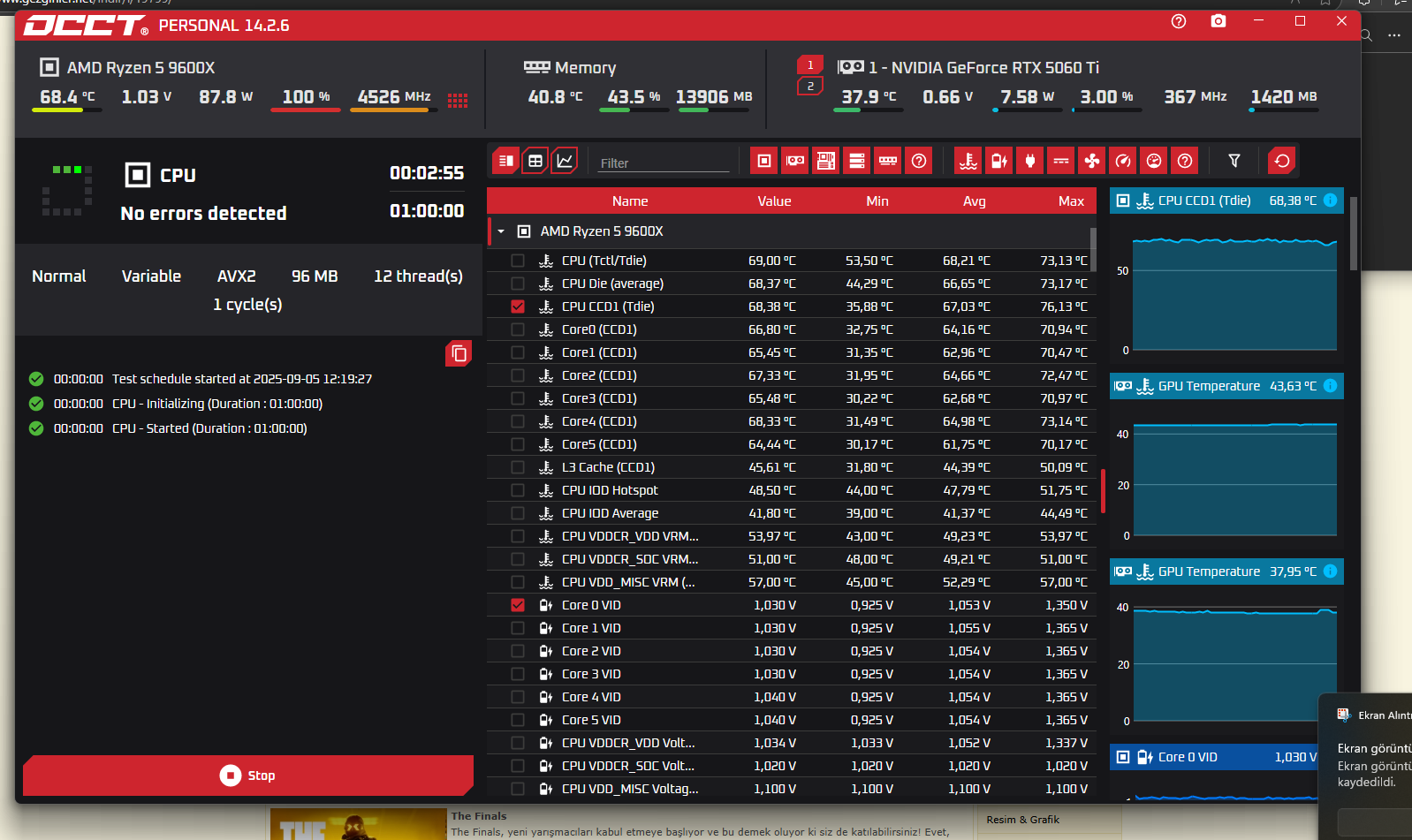Copy the test log with the copy icon
Image resolution: width=1412 pixels, height=840 pixels.
(459, 353)
